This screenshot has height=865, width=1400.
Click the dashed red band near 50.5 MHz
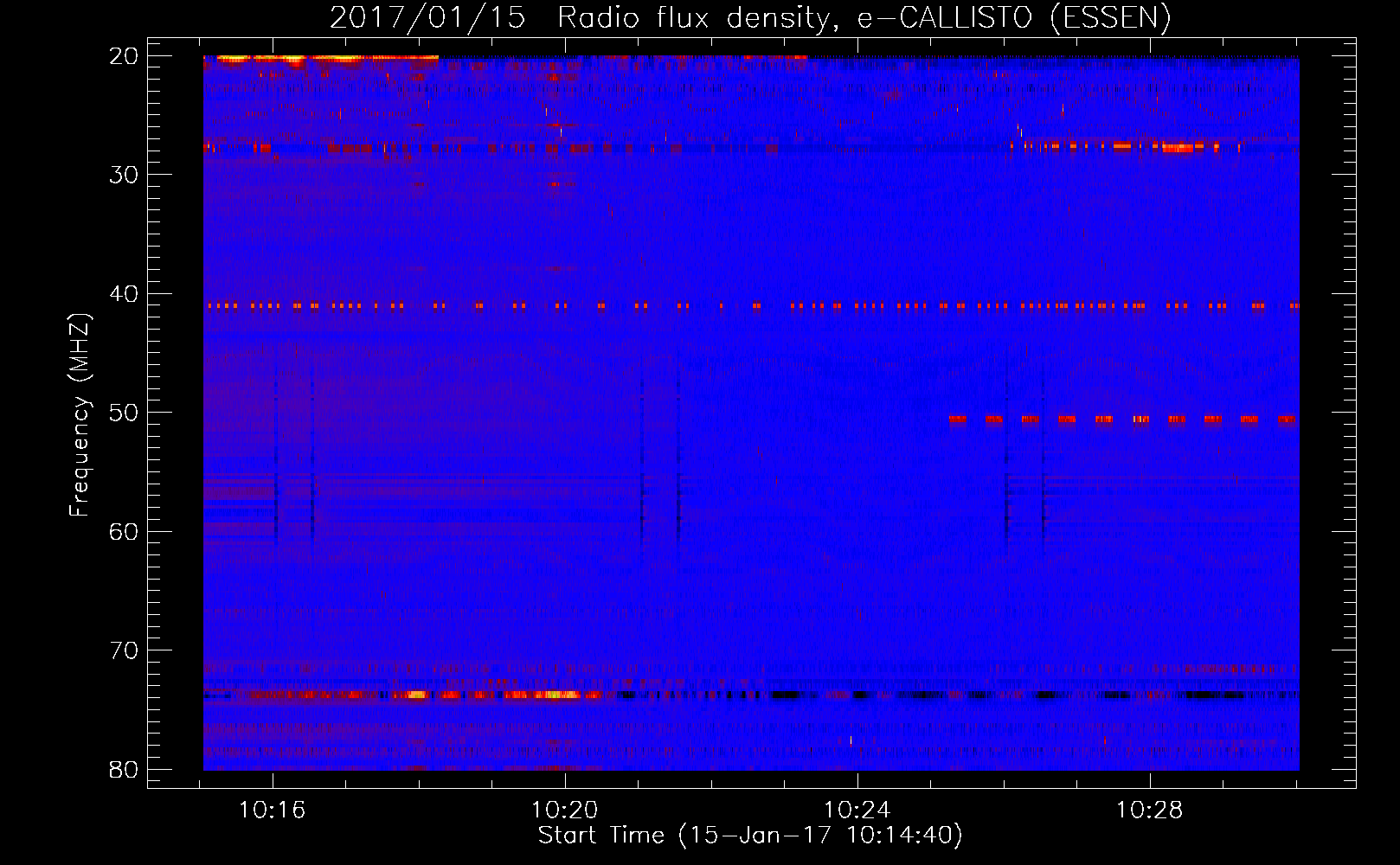[1123, 420]
